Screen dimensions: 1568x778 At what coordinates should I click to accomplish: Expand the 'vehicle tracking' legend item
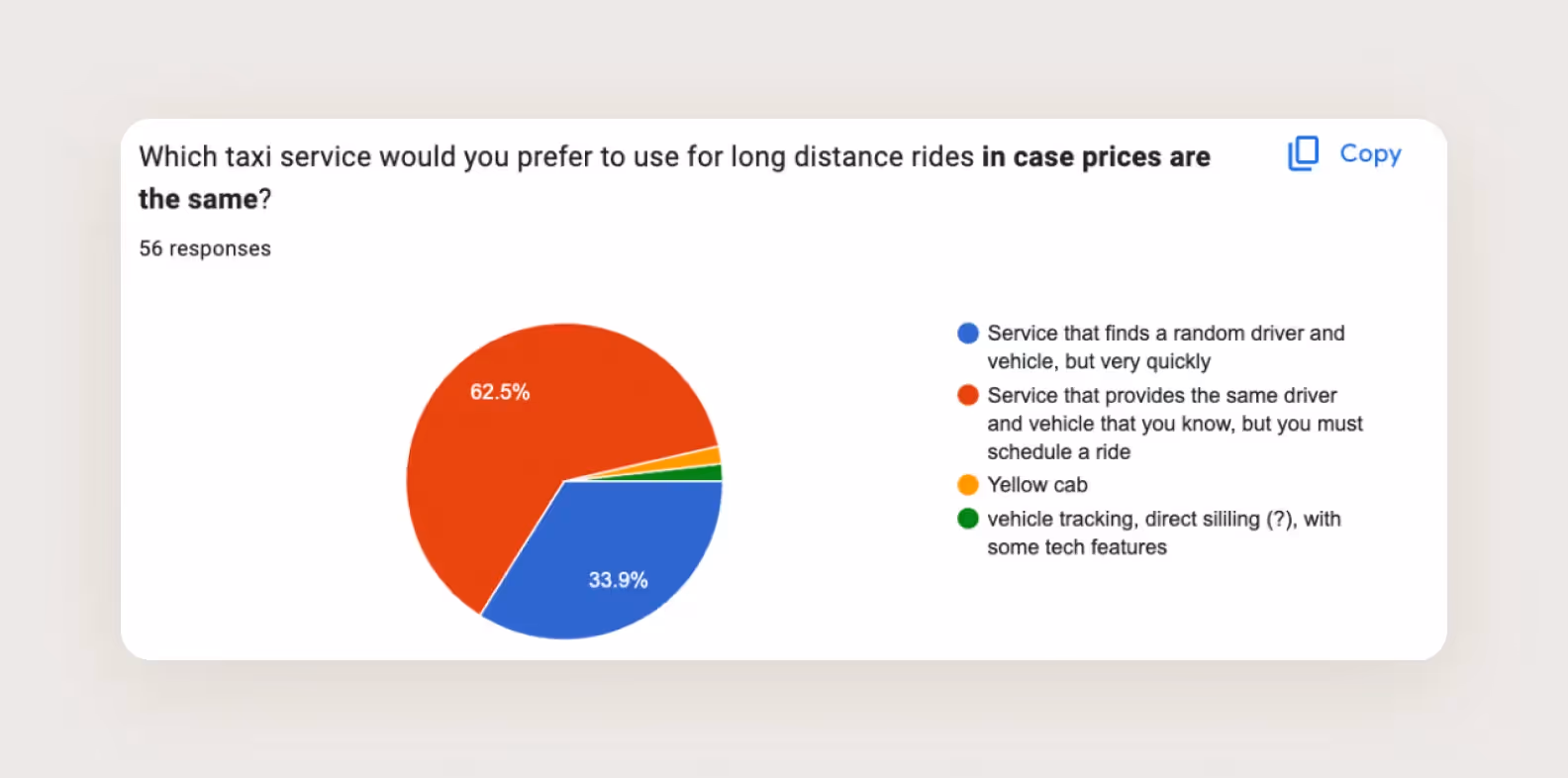point(1163,533)
